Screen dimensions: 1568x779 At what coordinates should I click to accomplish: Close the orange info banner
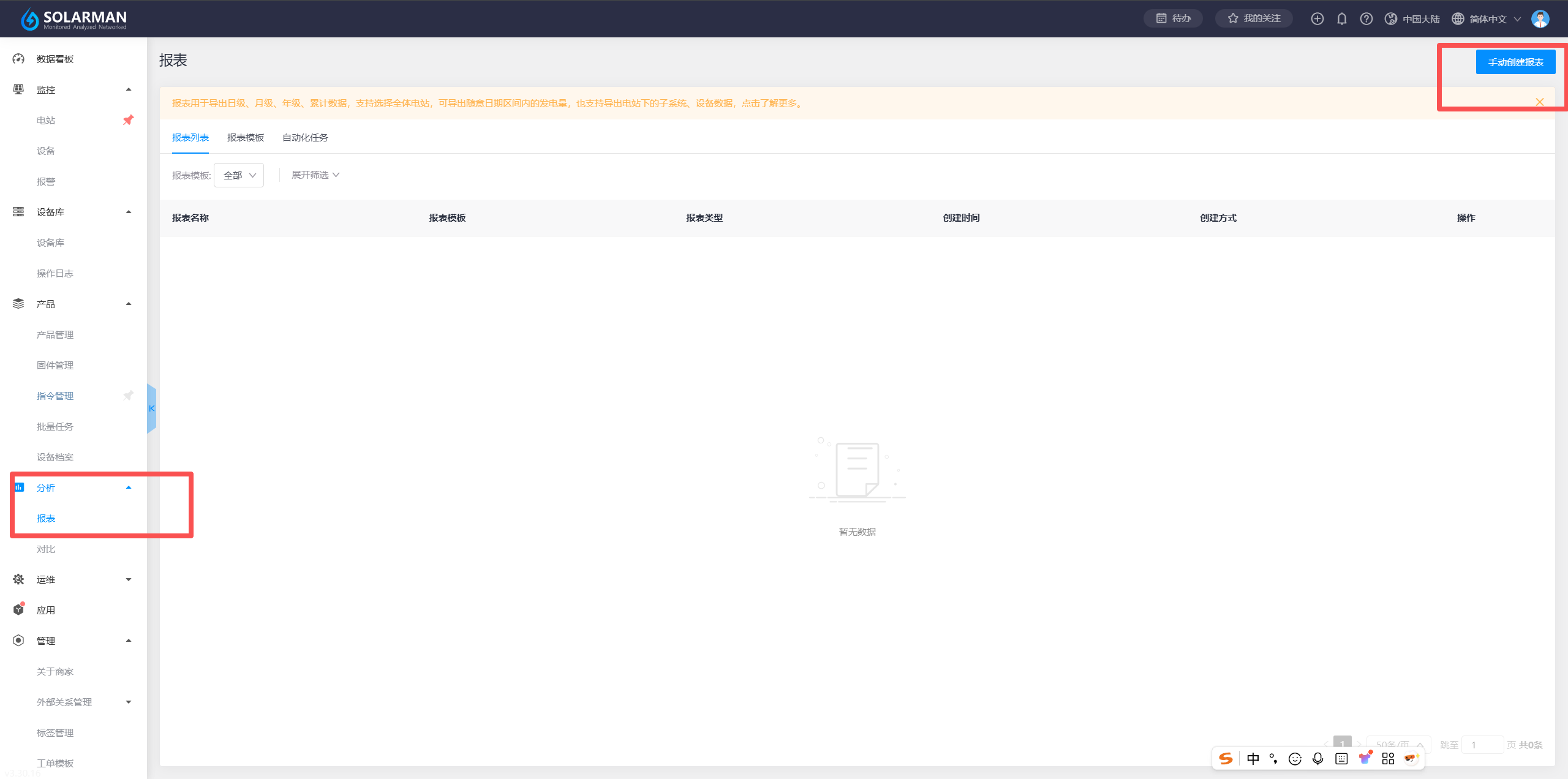click(x=1539, y=102)
